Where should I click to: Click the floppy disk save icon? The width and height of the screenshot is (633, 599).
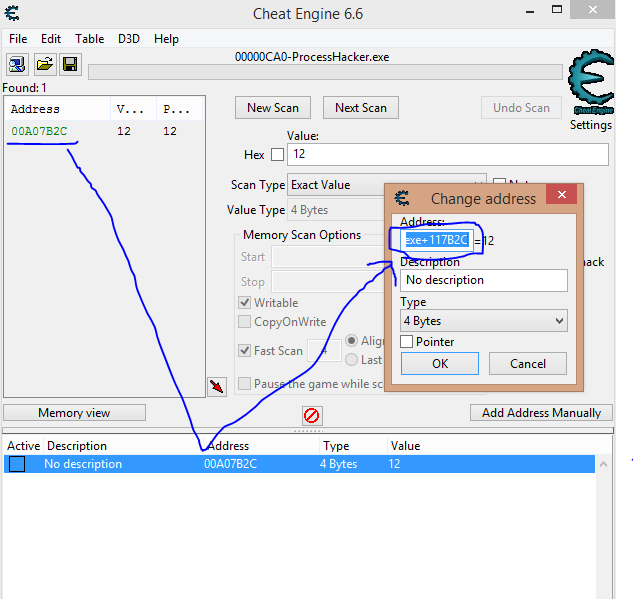(70, 65)
